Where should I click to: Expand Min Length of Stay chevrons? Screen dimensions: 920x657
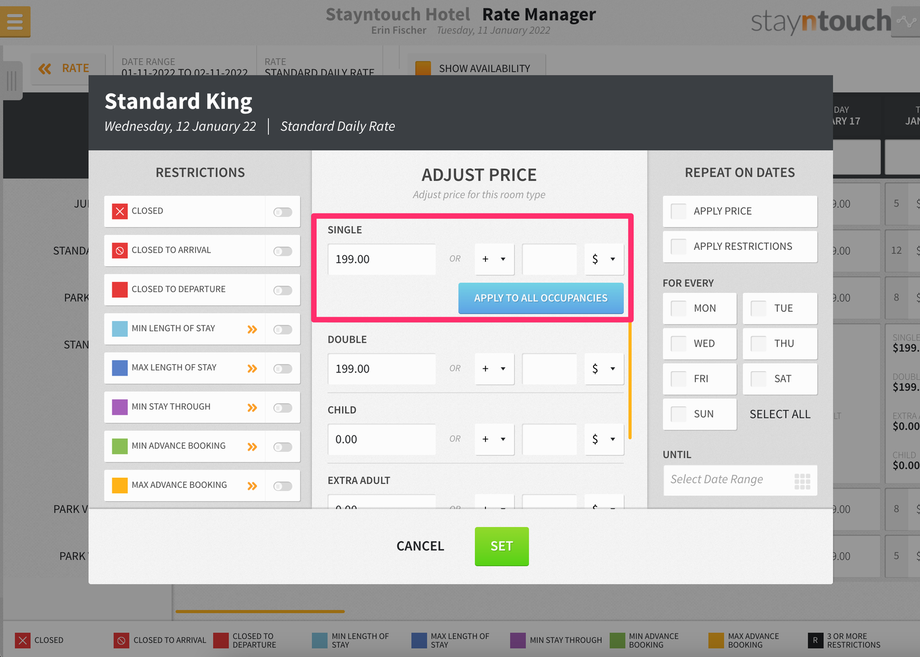click(252, 329)
